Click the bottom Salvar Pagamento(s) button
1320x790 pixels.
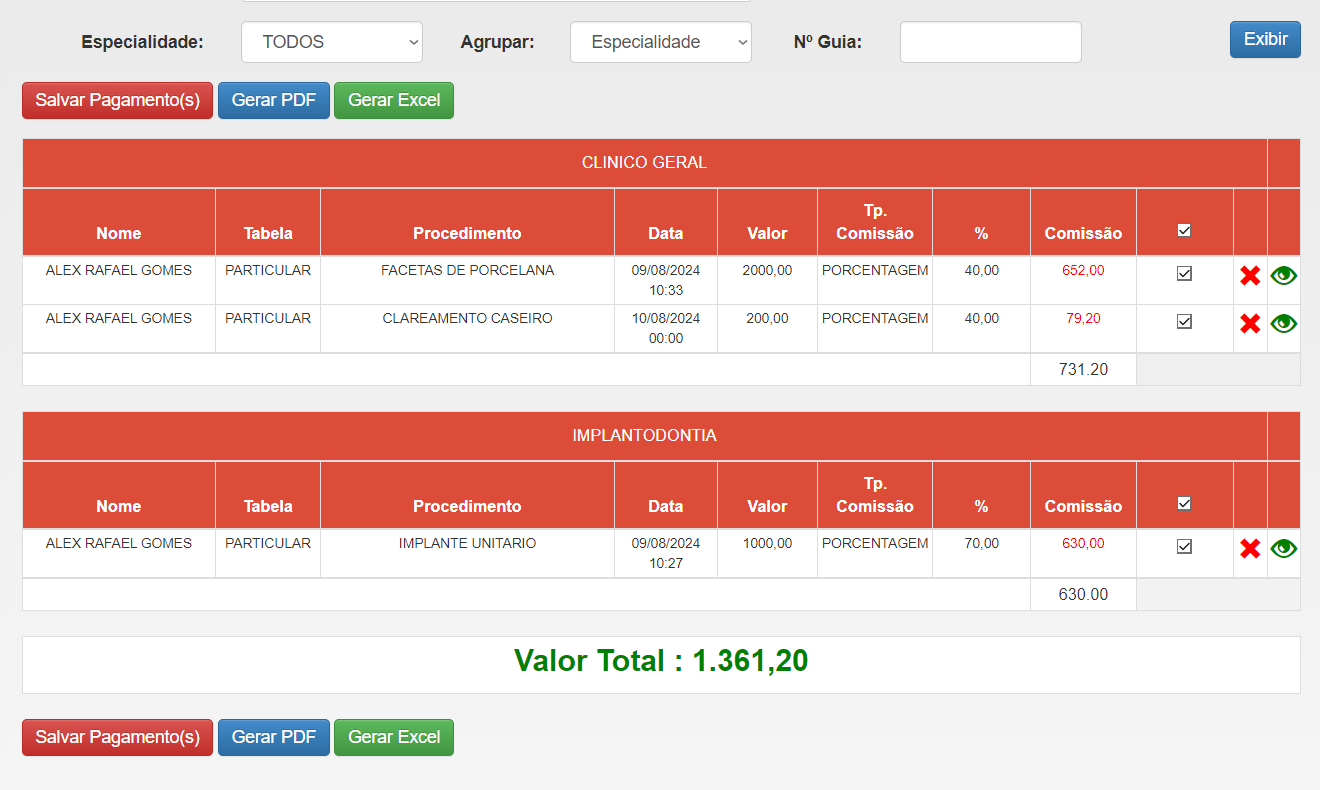118,737
